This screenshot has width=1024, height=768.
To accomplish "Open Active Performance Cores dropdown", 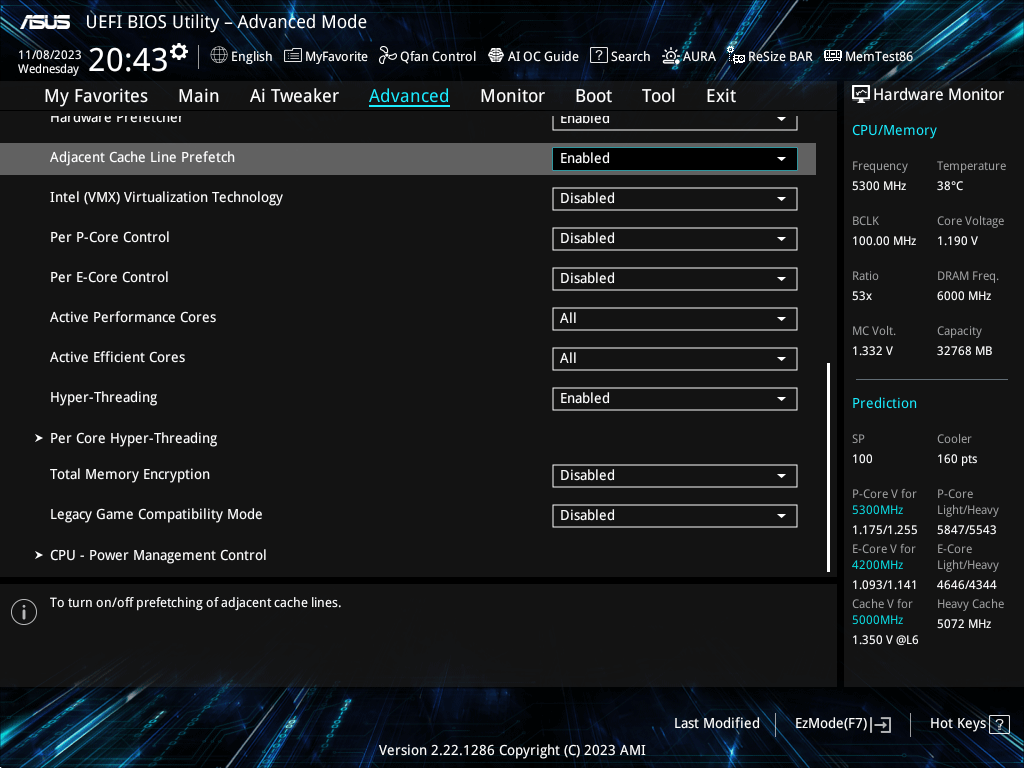I will 675,319.
